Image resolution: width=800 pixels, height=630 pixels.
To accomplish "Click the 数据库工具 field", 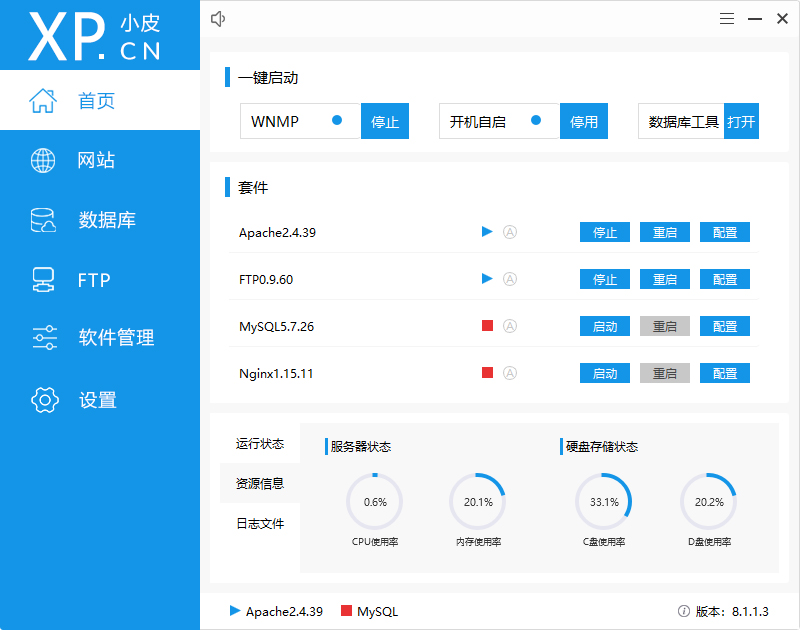I will coord(681,121).
